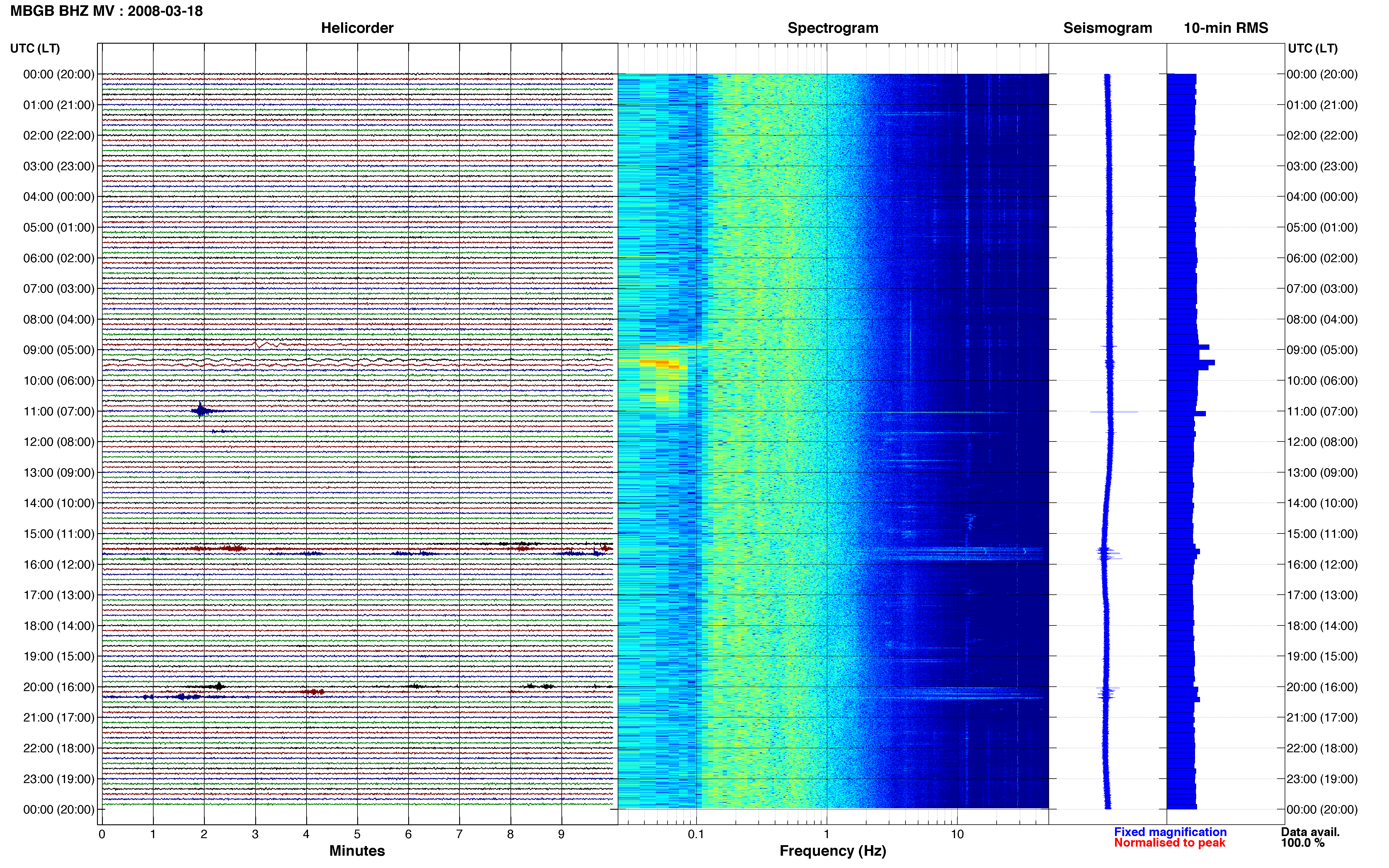Click the '13:00 (09:00)' label left of the Helicorder
This screenshot has width=1389, height=868.
pos(59,473)
